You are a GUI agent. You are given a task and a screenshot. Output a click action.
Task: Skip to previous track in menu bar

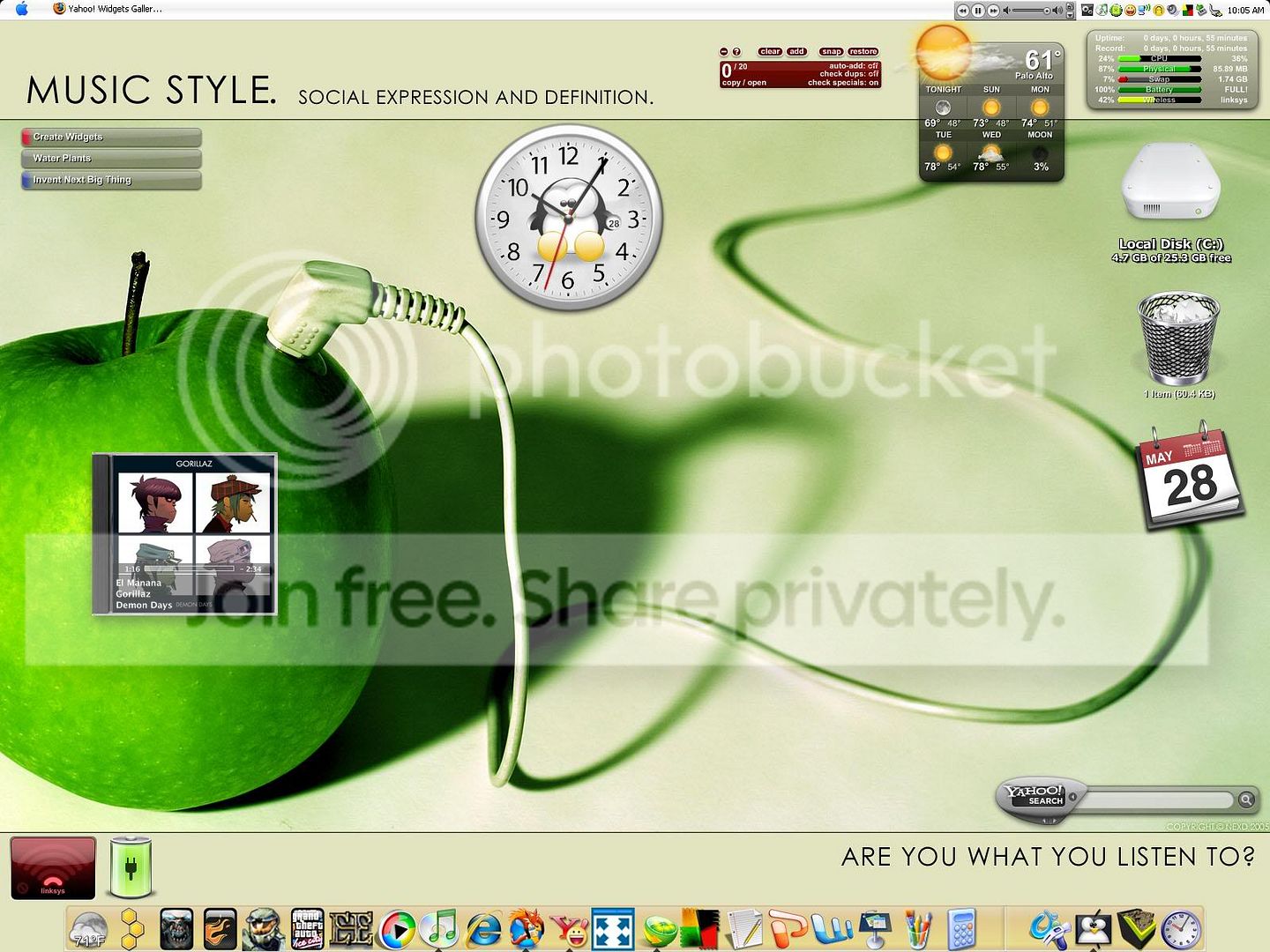click(963, 11)
